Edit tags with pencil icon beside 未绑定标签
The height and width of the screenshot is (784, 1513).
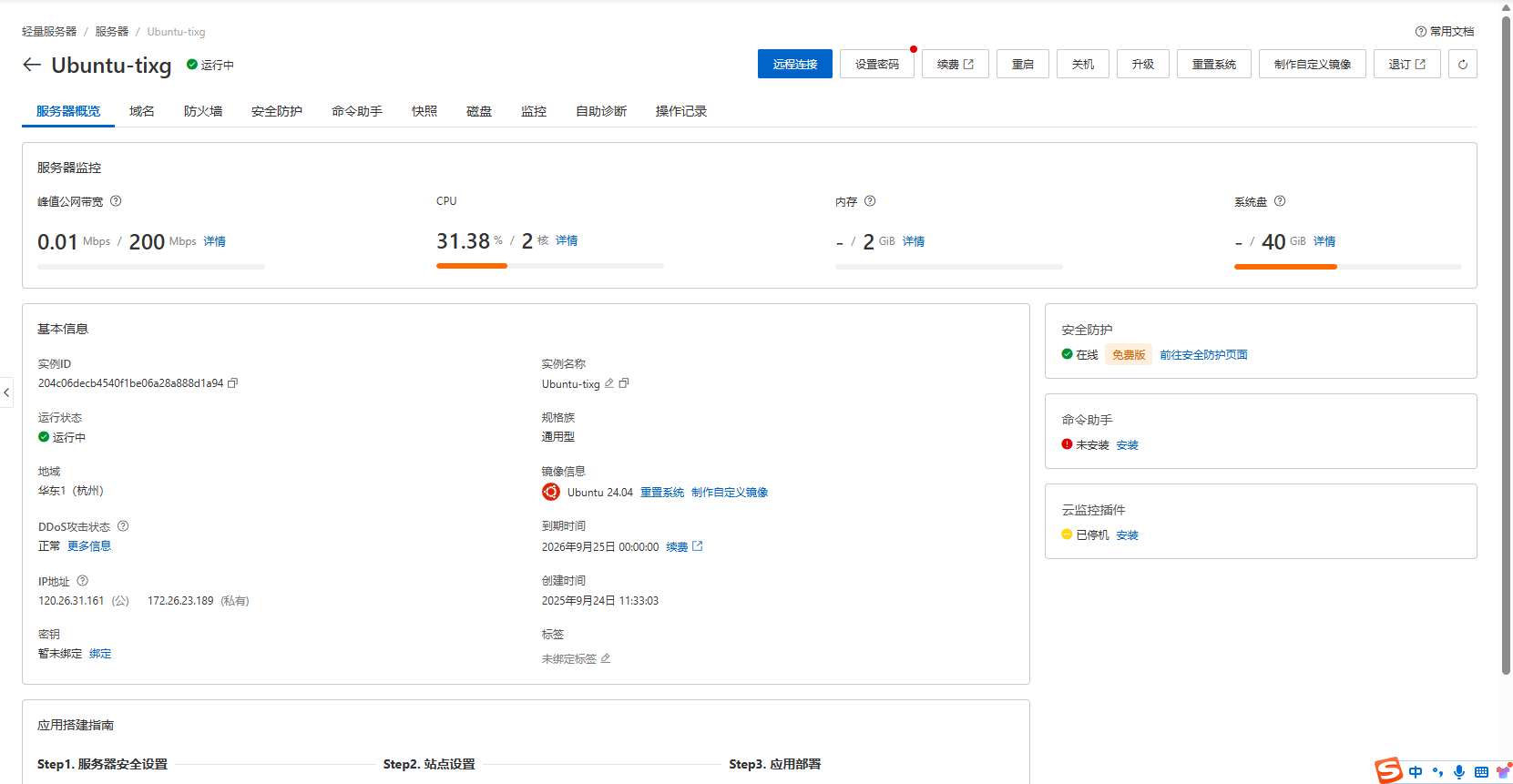[x=606, y=658]
